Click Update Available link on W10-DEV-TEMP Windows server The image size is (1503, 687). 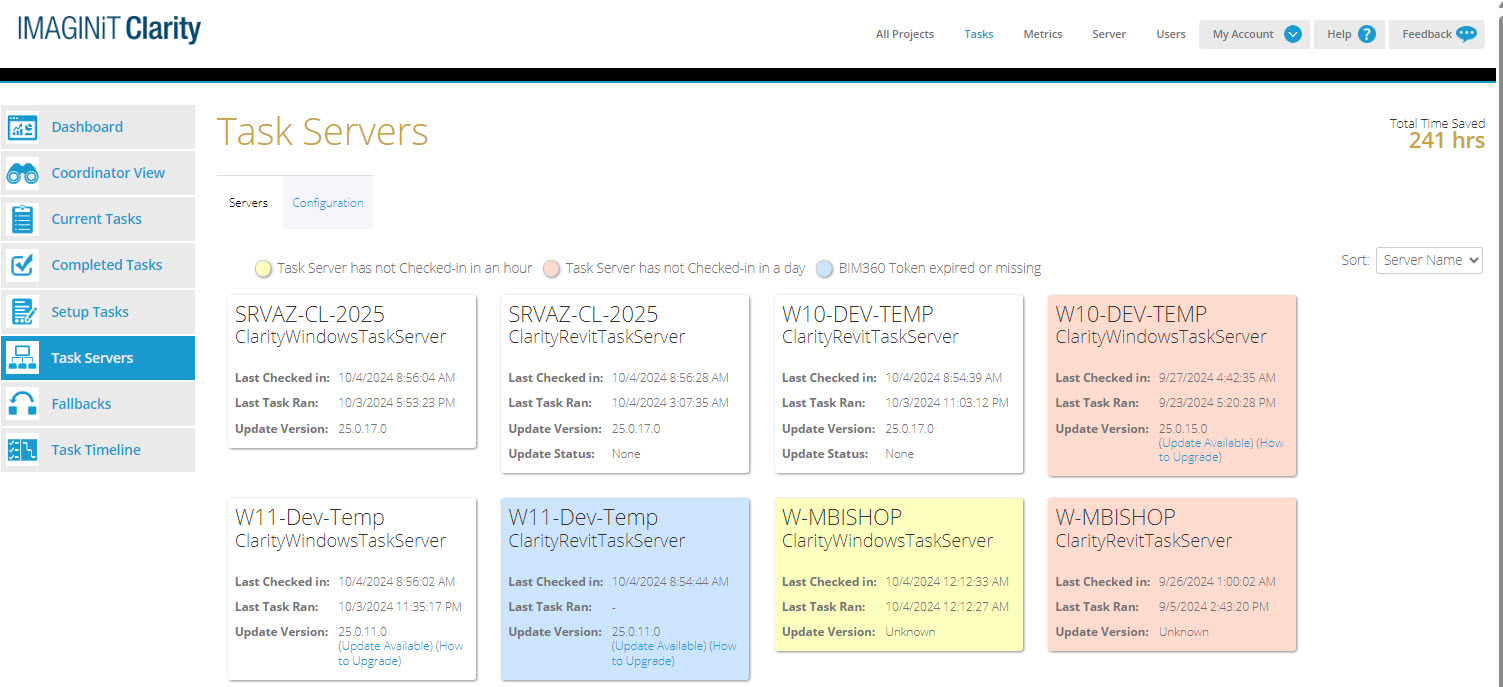click(1205, 443)
